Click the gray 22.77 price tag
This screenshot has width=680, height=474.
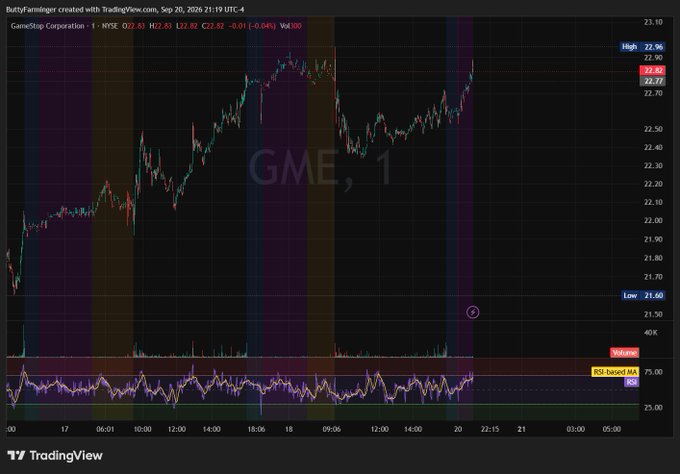653,81
